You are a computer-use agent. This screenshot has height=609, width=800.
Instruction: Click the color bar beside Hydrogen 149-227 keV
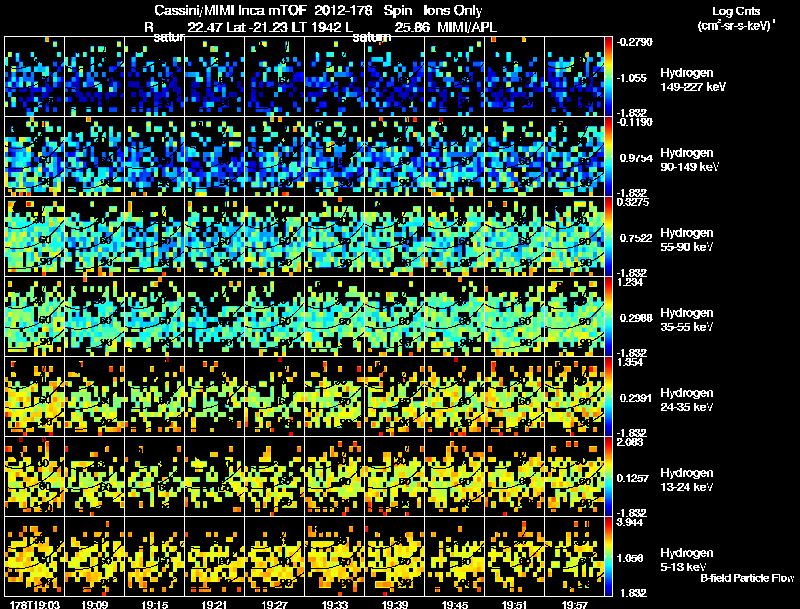(x=608, y=77)
